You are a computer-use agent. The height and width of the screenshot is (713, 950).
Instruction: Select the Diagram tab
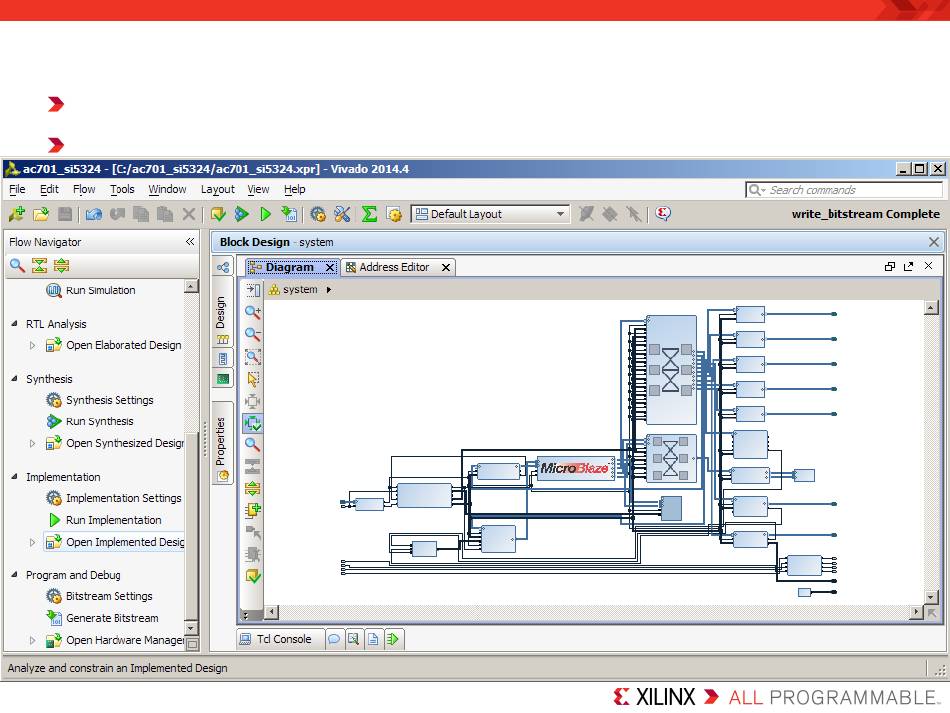click(x=290, y=267)
